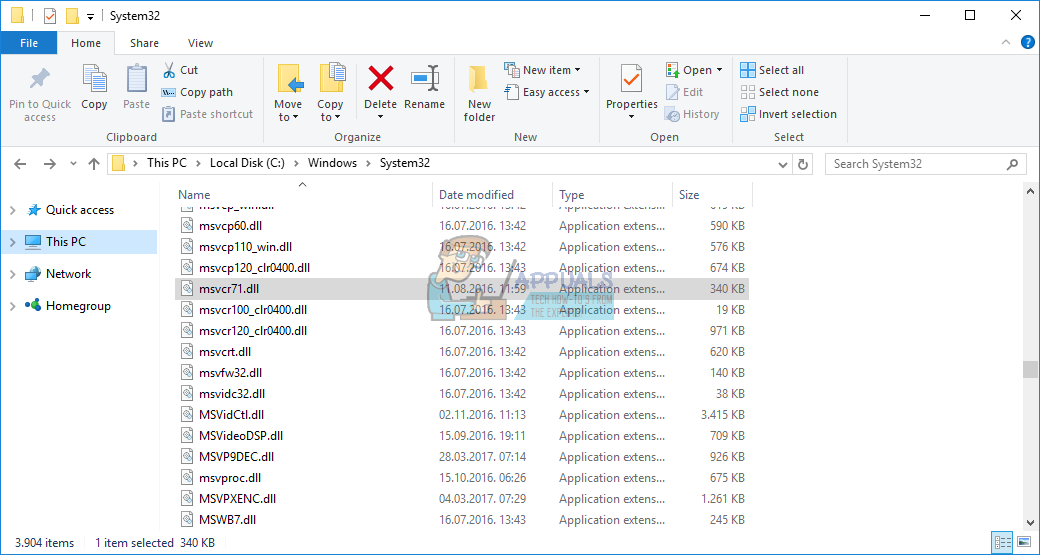Click the Copy icon in Clipboard group

coord(94,80)
